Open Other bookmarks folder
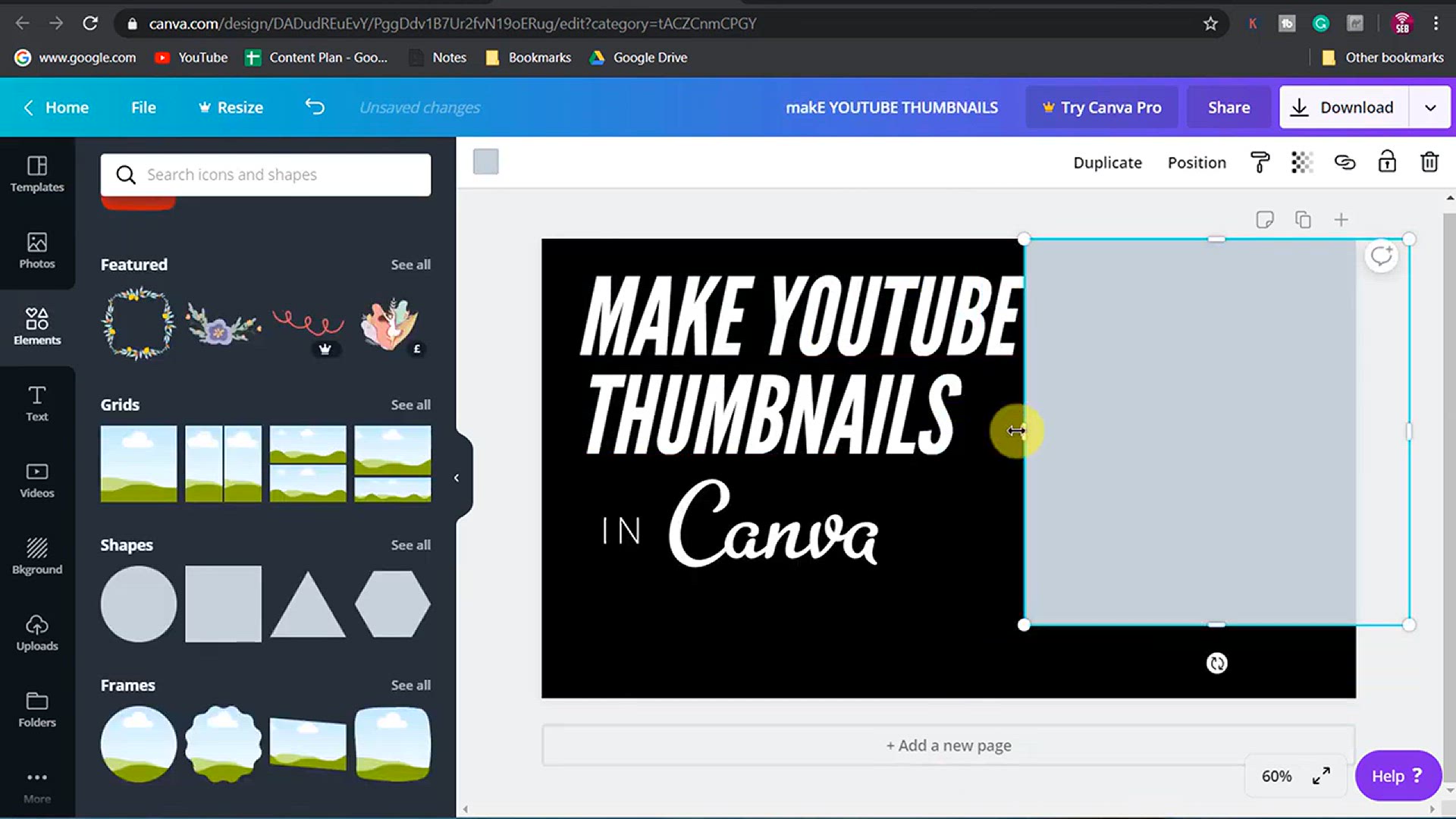This screenshot has width=1456, height=819. pos(1382,58)
